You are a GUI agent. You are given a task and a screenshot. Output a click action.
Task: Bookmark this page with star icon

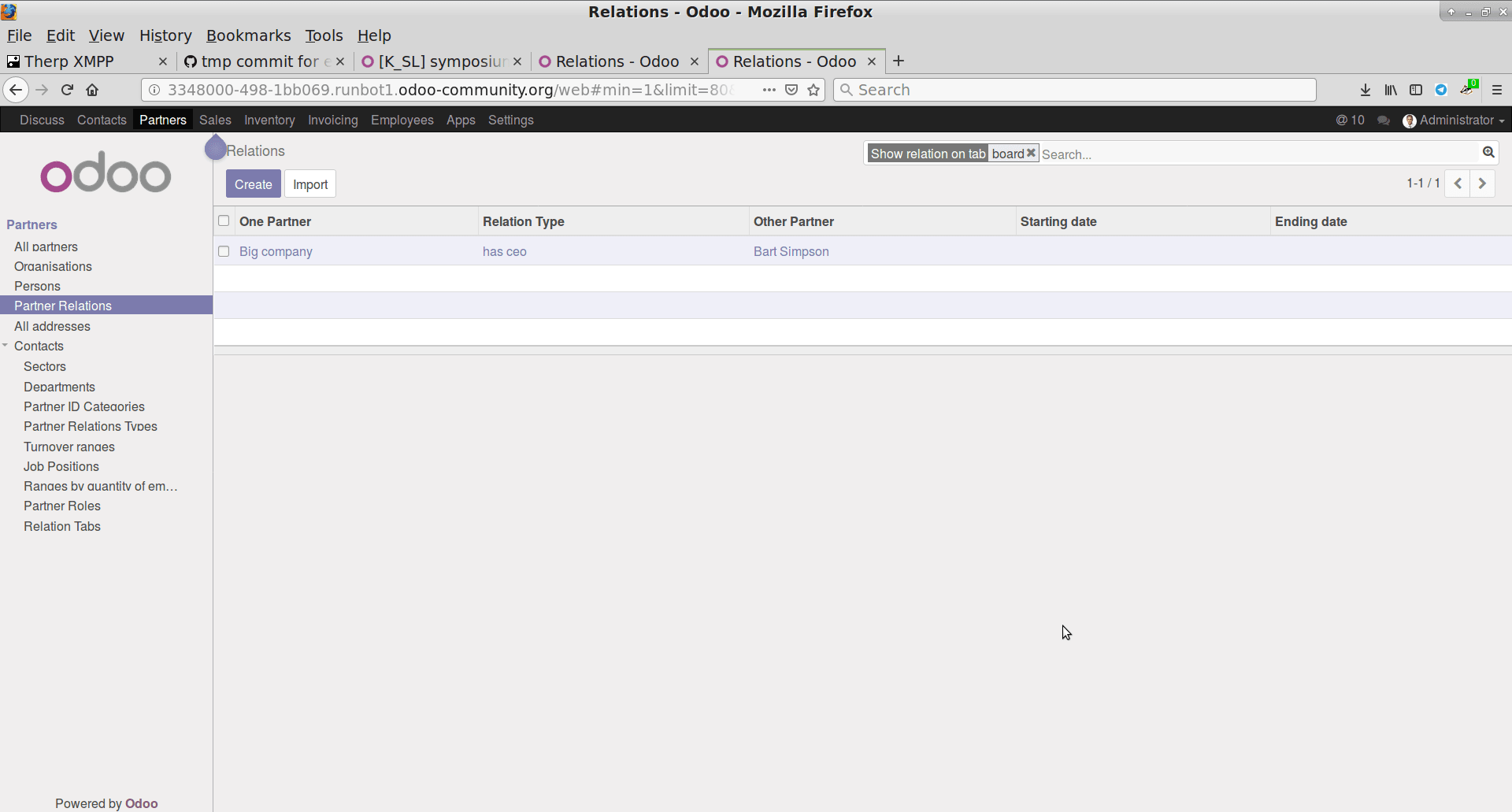pos(813,90)
